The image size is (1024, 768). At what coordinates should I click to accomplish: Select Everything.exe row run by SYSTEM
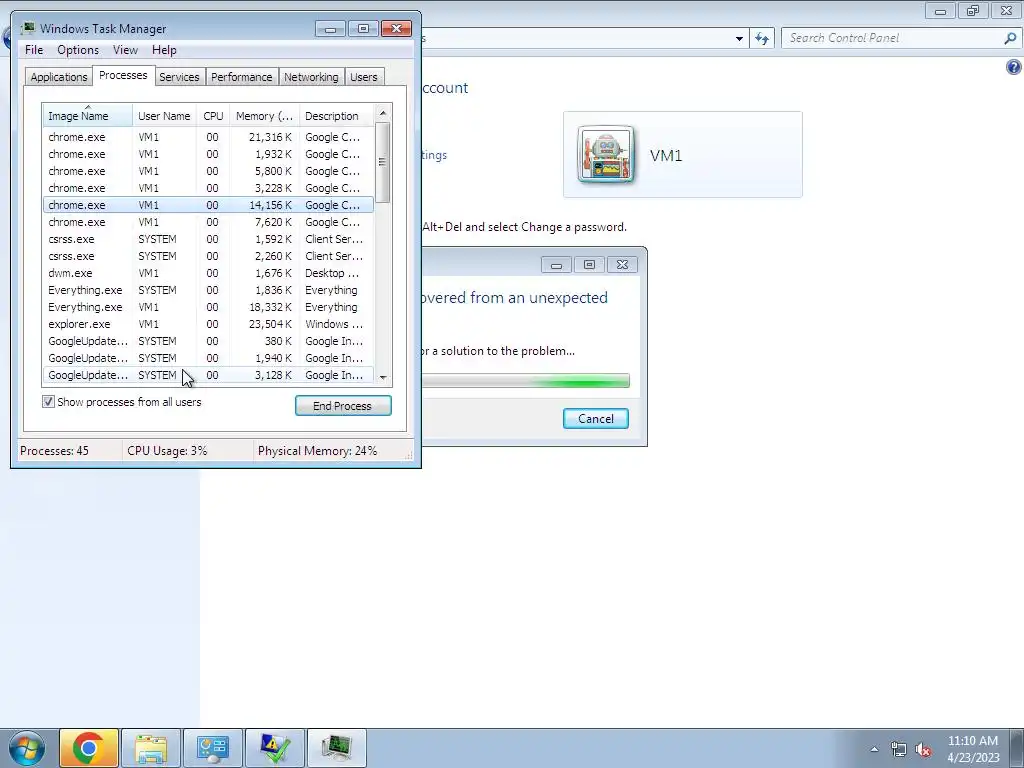coord(208,290)
